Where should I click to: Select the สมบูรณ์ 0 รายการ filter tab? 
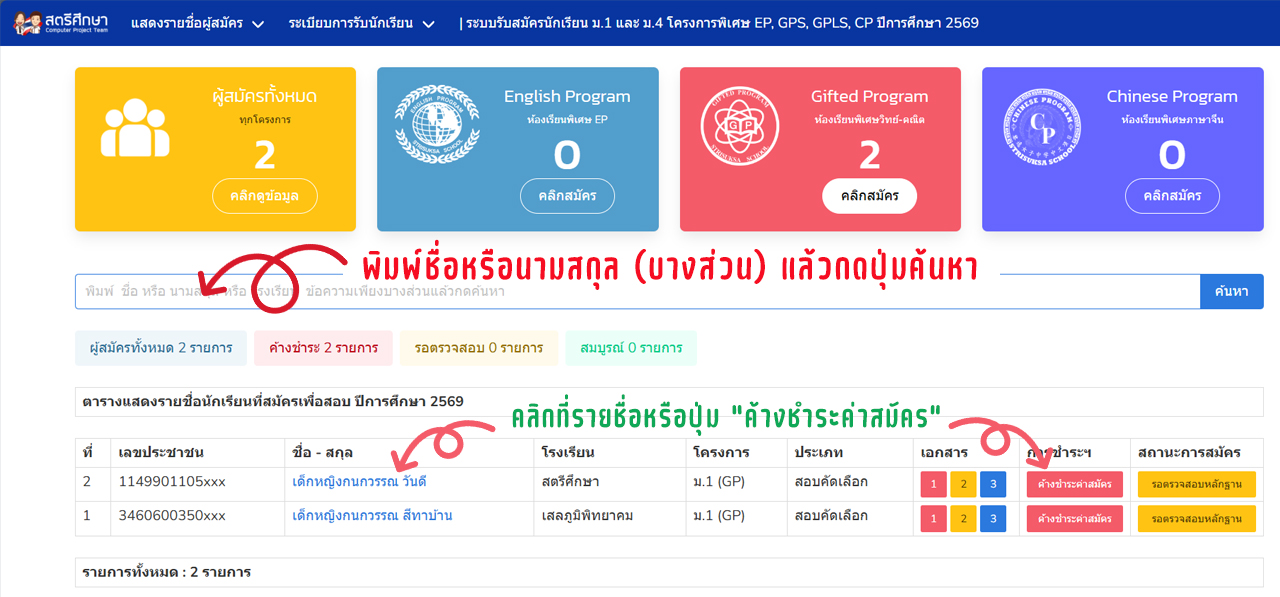click(x=631, y=348)
